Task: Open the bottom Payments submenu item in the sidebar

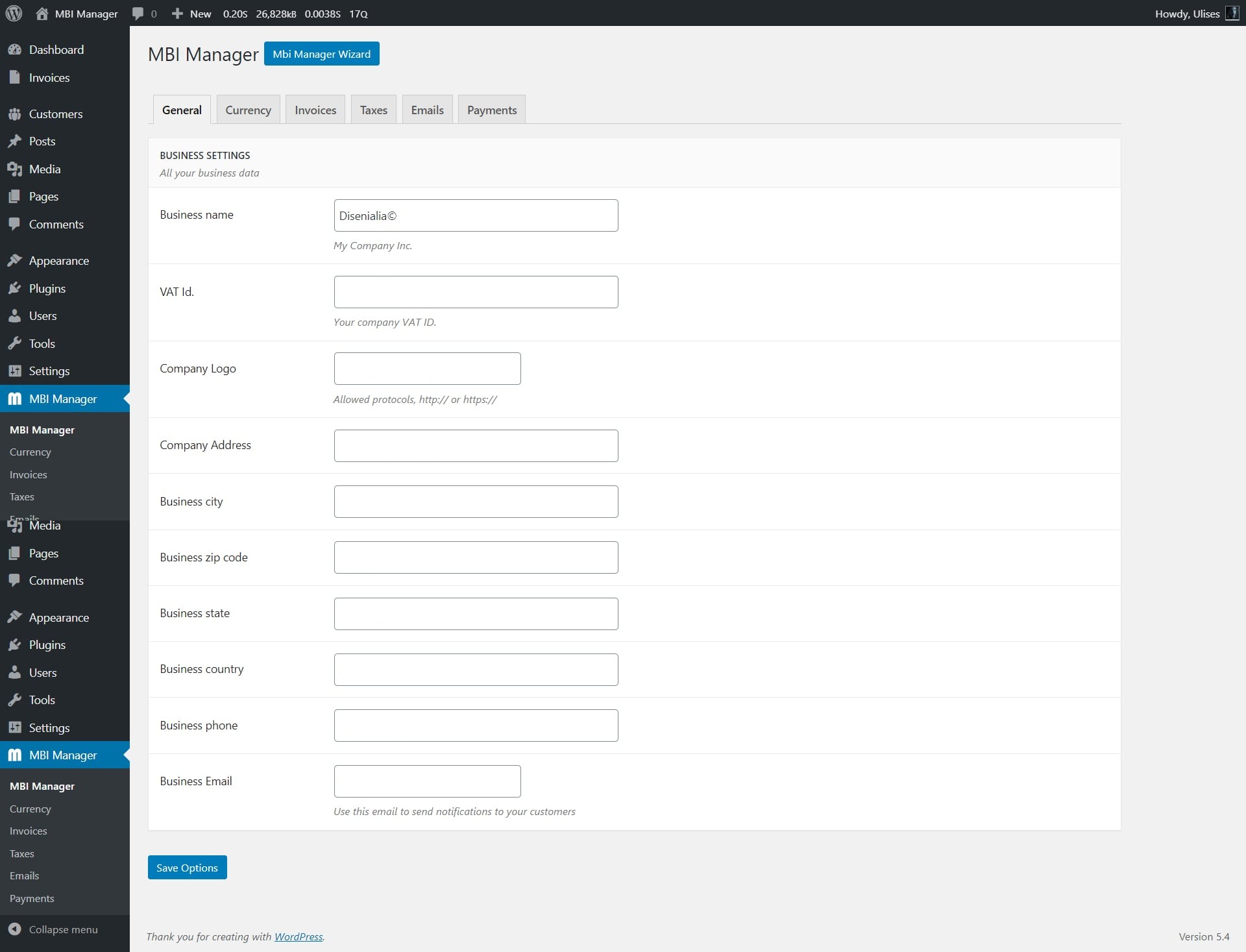Action: pos(32,898)
